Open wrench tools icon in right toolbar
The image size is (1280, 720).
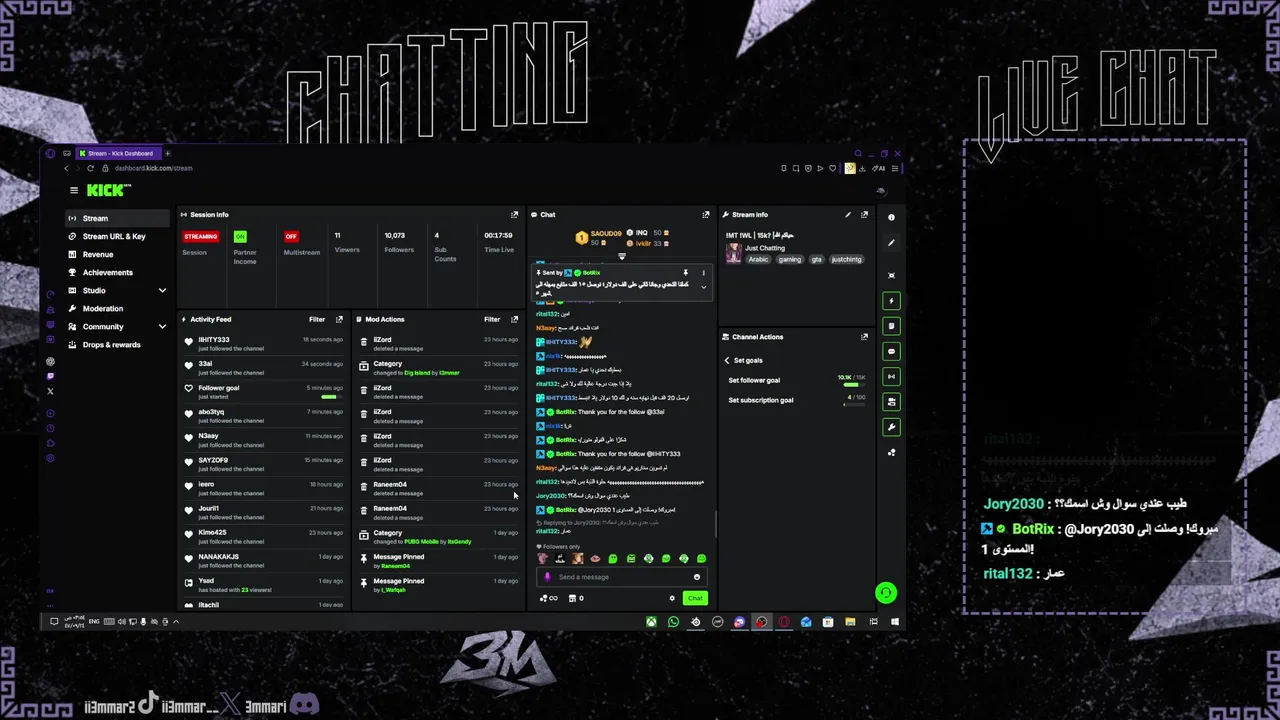(891, 427)
